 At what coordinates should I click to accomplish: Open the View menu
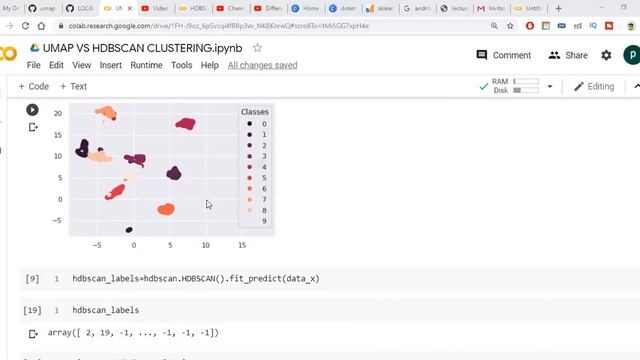82,65
